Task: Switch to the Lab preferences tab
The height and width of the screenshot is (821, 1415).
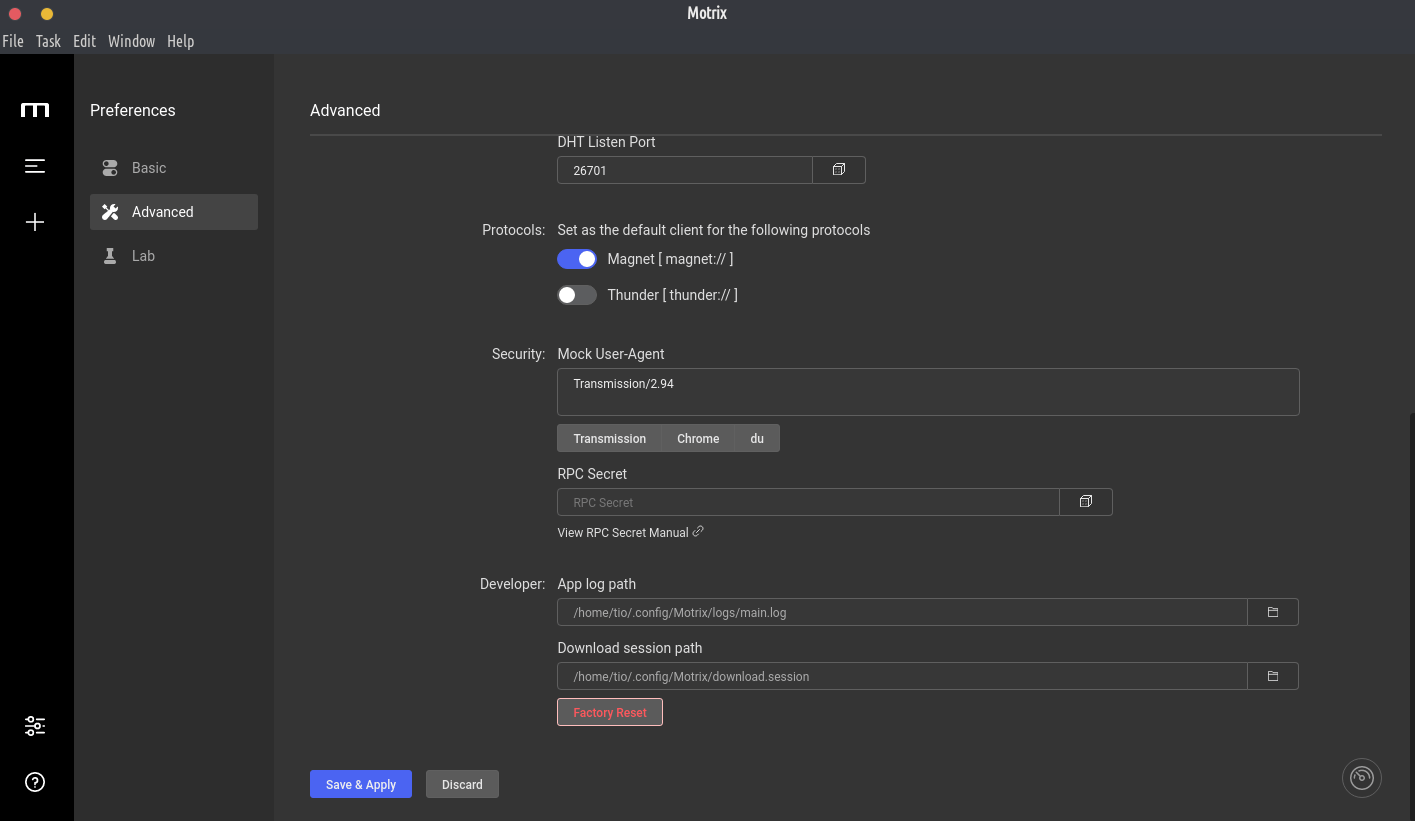Action: point(143,256)
